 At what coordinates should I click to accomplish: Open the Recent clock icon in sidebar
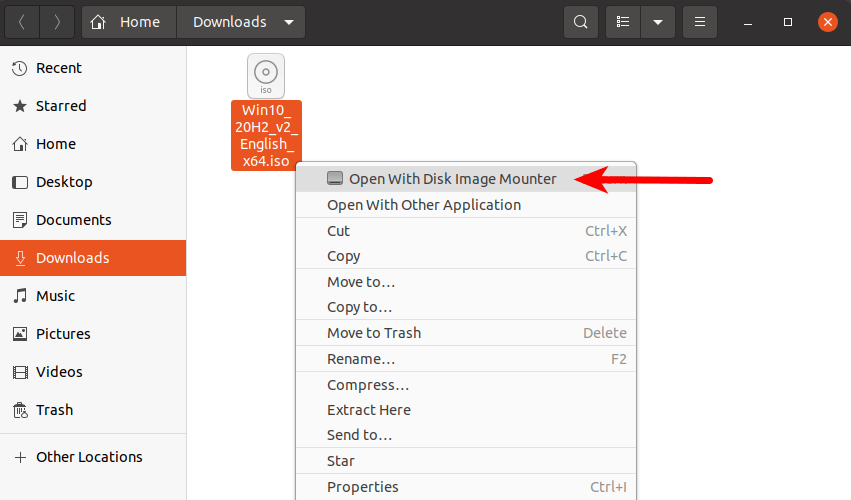[19, 68]
